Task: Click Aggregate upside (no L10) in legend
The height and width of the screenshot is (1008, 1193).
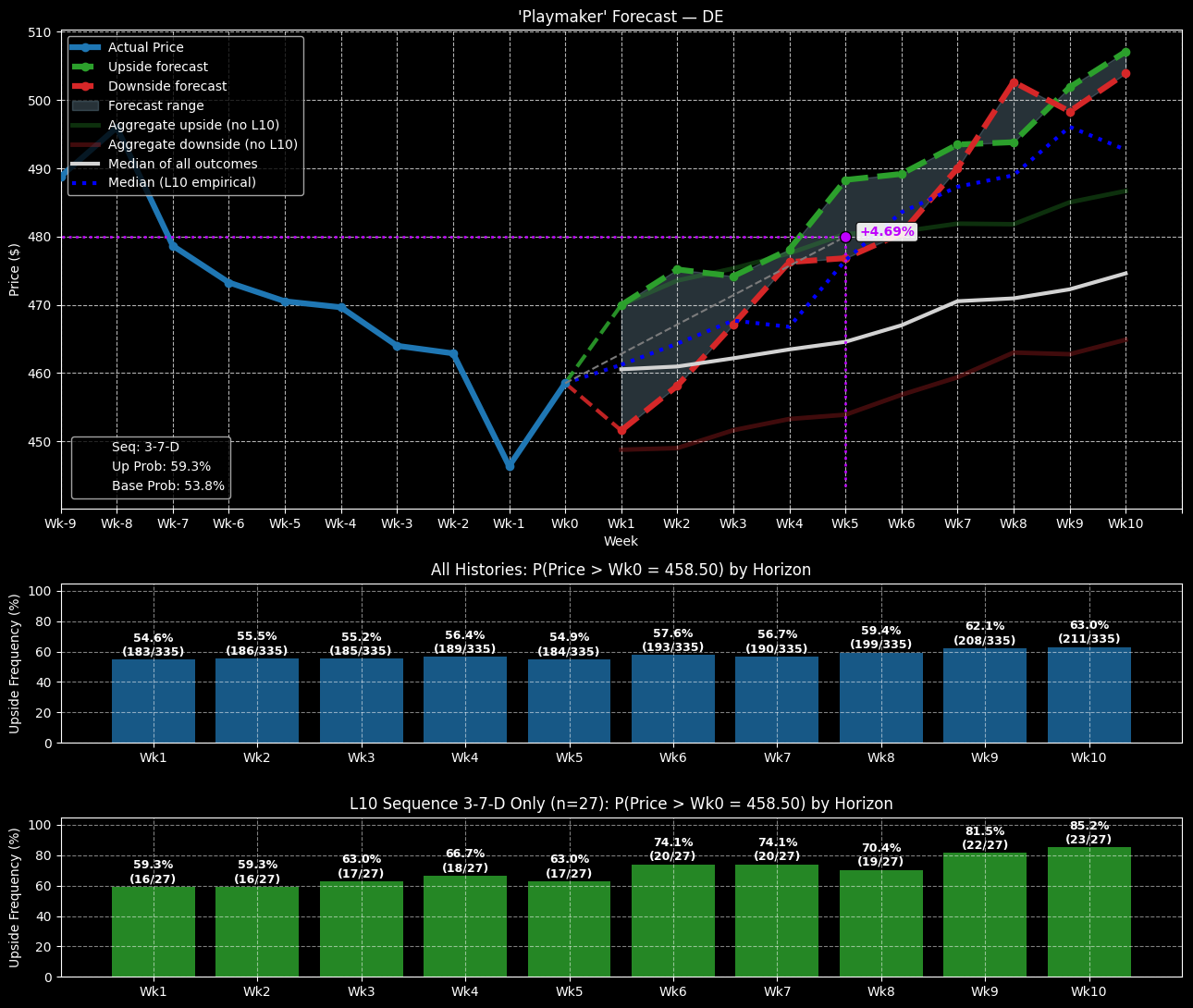Action: click(x=193, y=125)
